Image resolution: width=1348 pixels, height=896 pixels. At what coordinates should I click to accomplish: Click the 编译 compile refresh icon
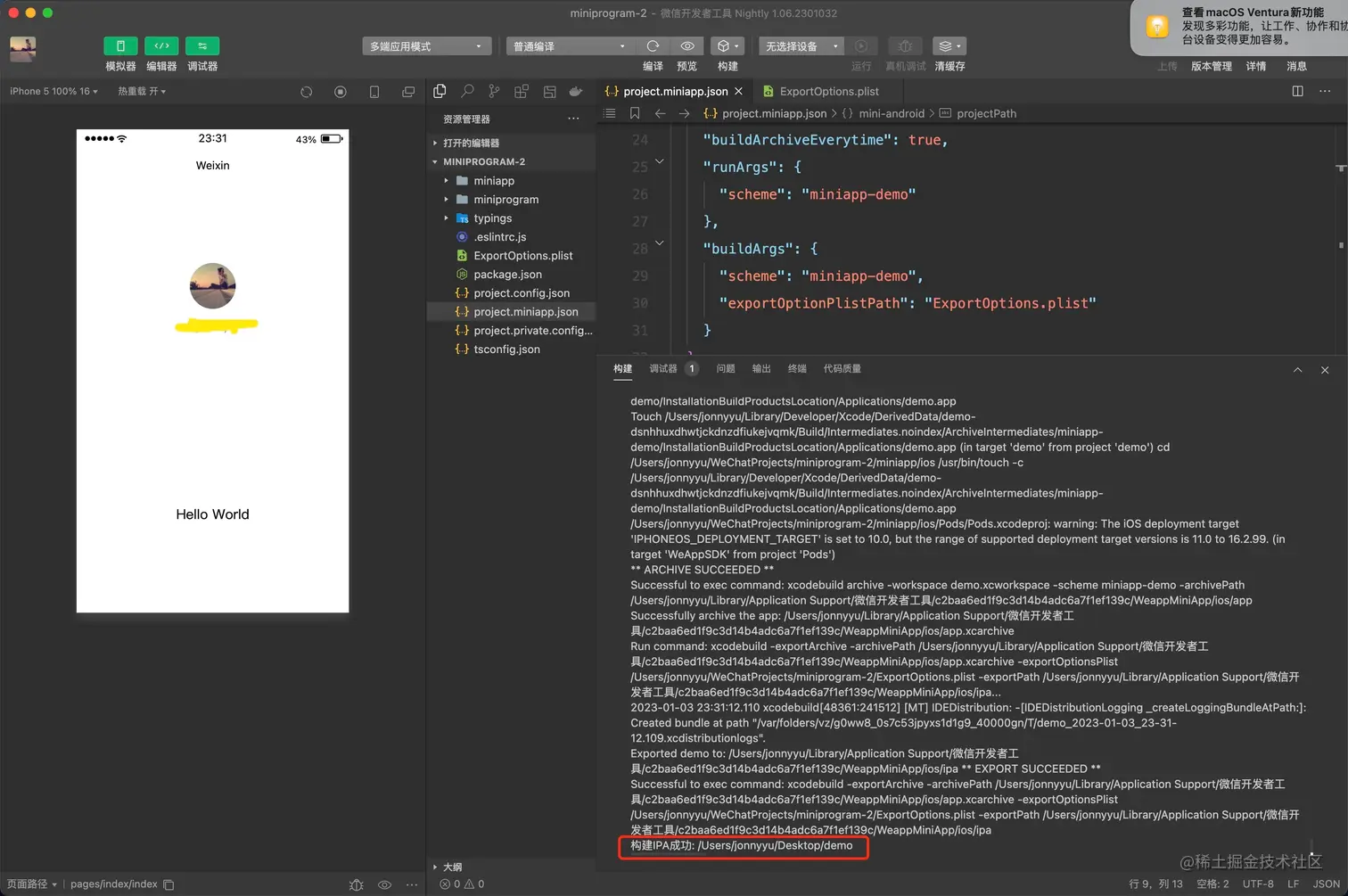(x=653, y=46)
